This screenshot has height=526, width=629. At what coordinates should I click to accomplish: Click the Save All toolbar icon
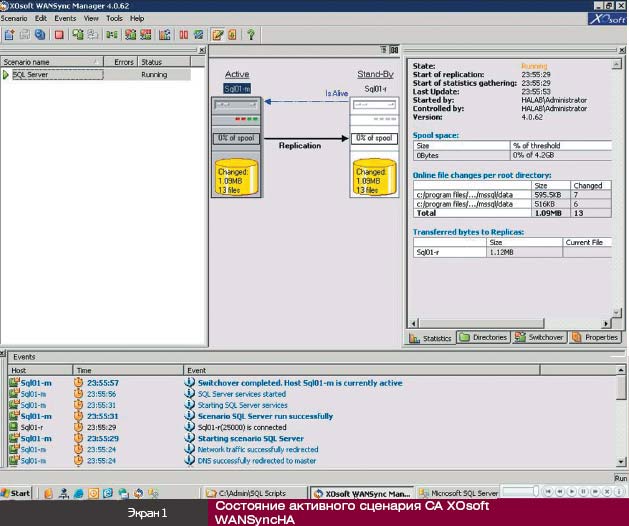[40, 35]
